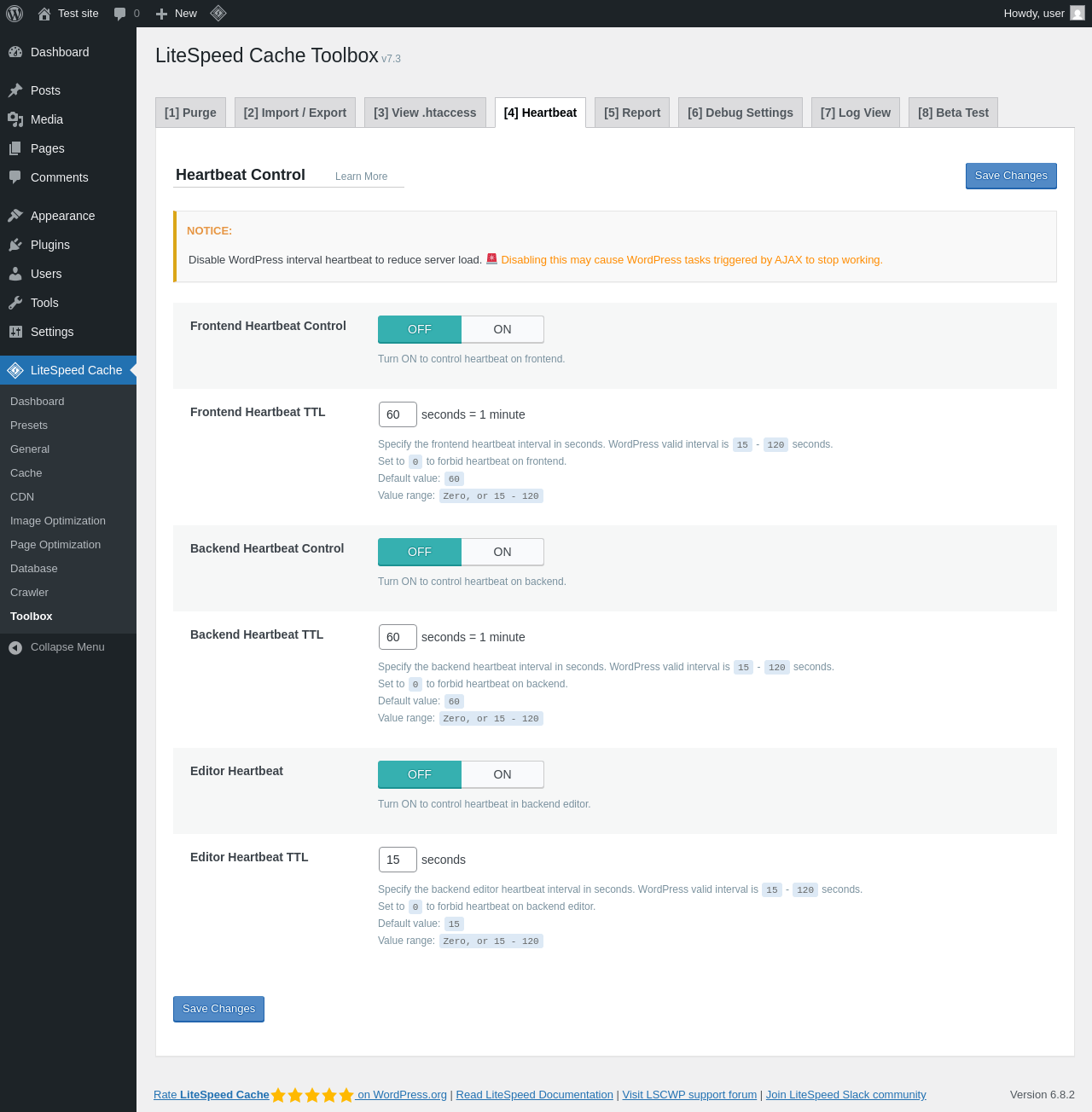This screenshot has height=1112, width=1092.
Task: Open the New content dropdown in admin bar
Action: 177,14
